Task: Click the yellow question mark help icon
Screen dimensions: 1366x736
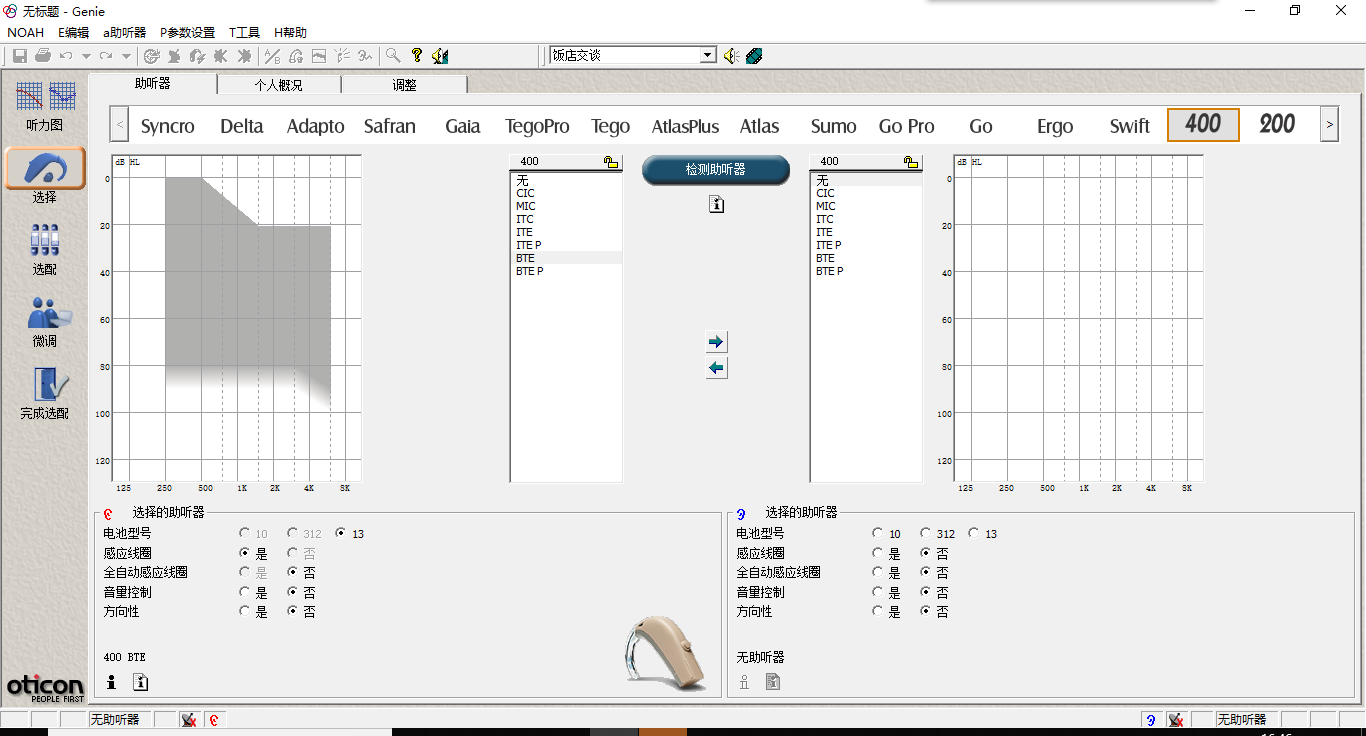Action: (417, 56)
